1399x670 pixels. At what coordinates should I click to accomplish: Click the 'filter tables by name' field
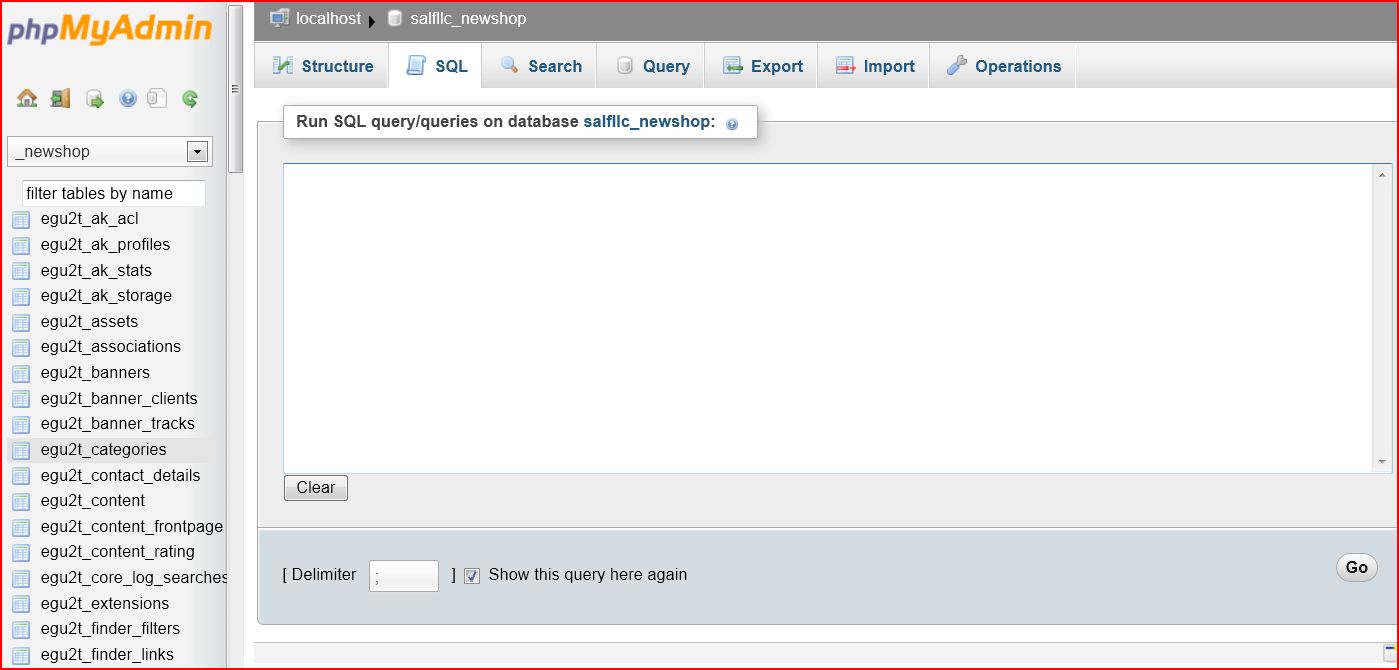pyautogui.click(x=114, y=194)
